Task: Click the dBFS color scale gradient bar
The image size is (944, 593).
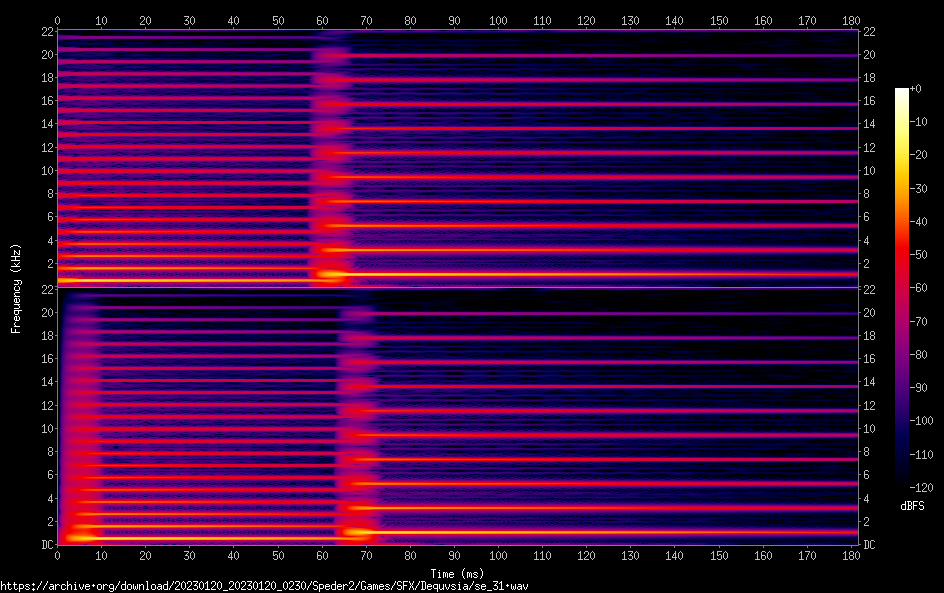Action: pyautogui.click(x=902, y=290)
